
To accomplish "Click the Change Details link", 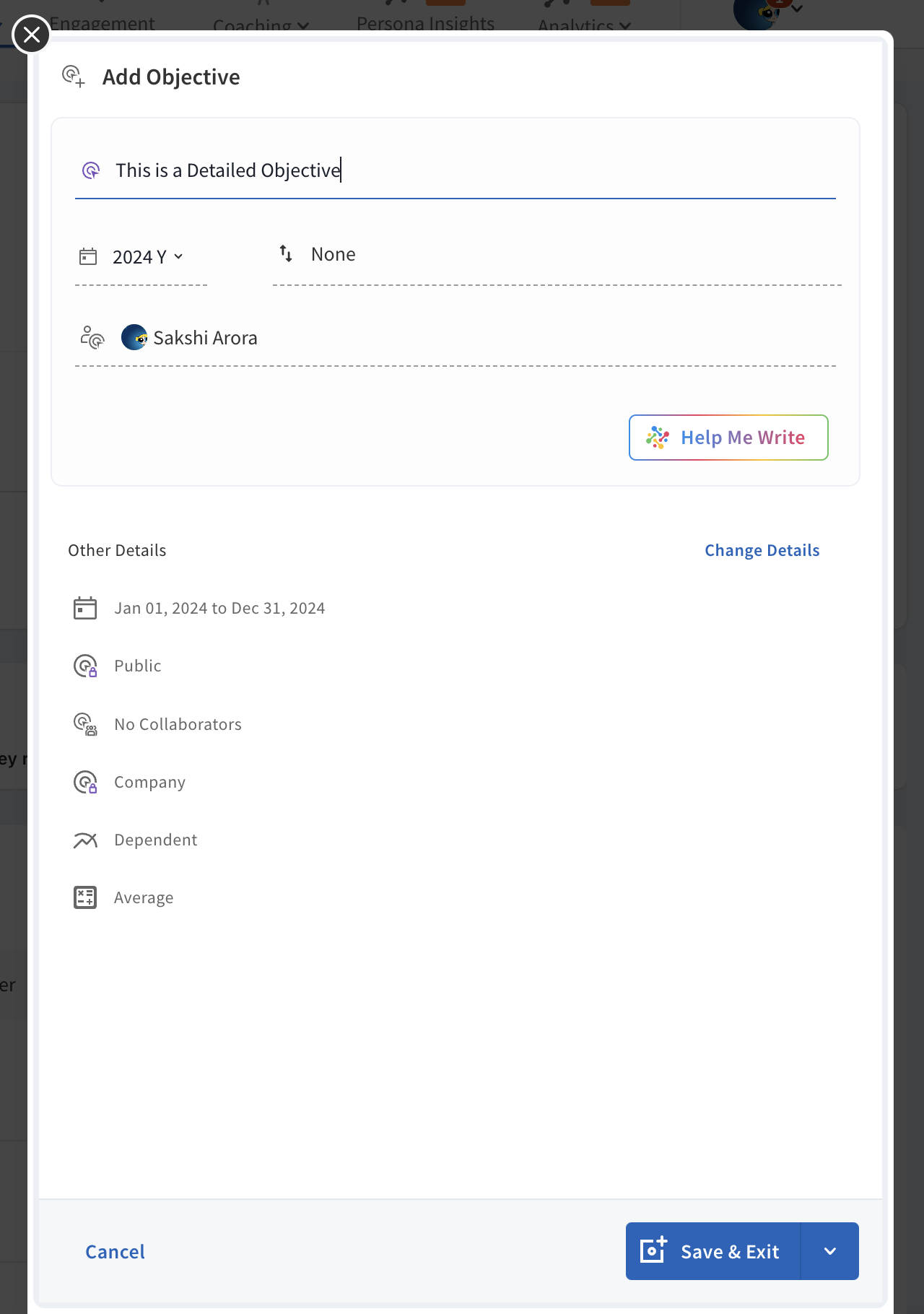I will (762, 550).
